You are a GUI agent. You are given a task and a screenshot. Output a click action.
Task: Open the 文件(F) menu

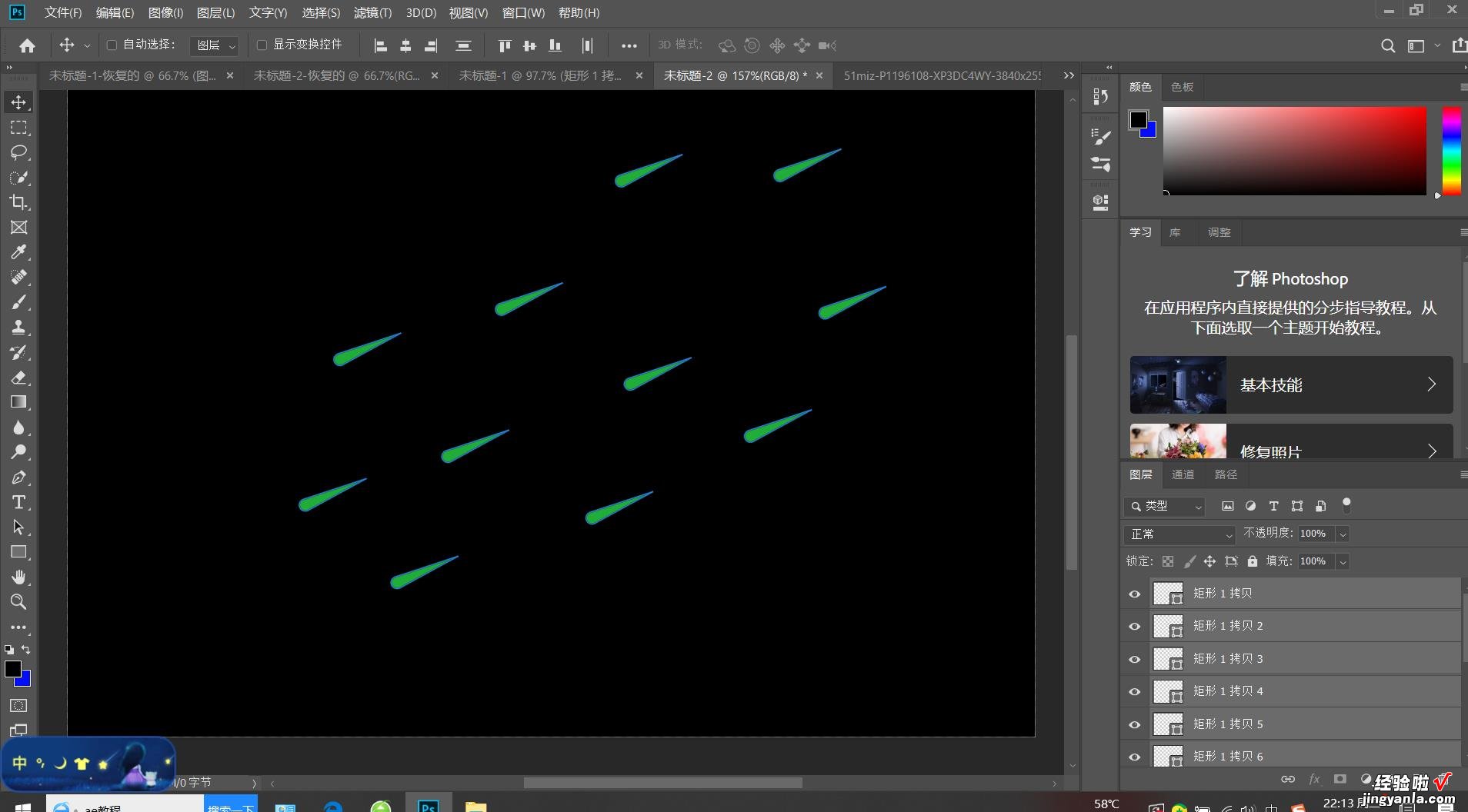[x=63, y=13]
